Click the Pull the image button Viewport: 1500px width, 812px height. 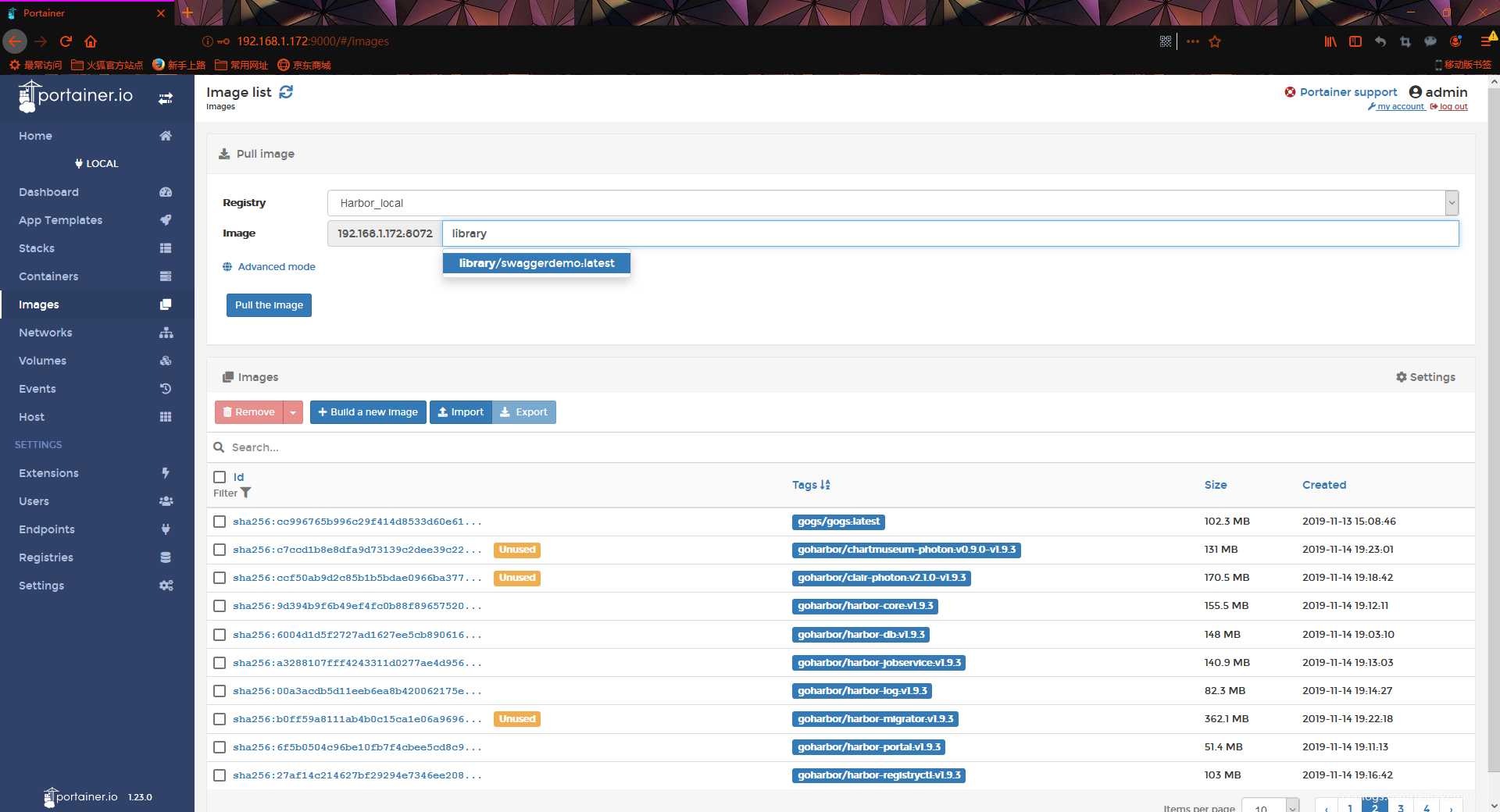[x=269, y=305]
